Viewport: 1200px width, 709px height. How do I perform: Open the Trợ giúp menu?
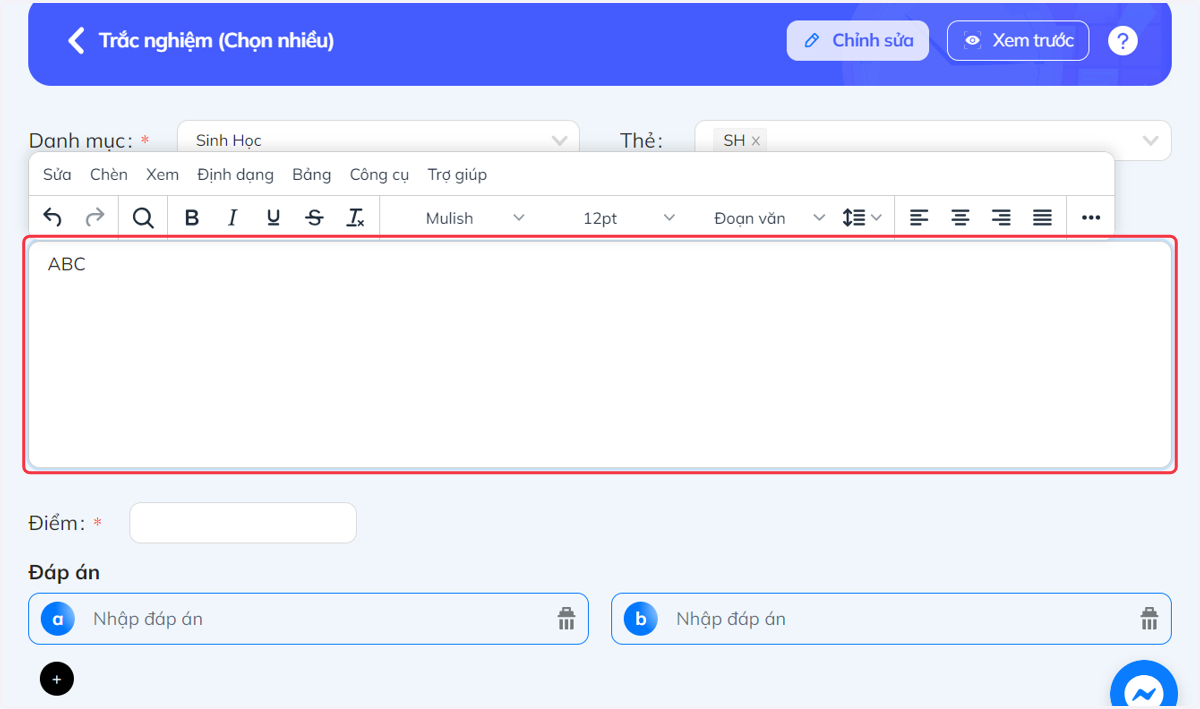pos(457,174)
